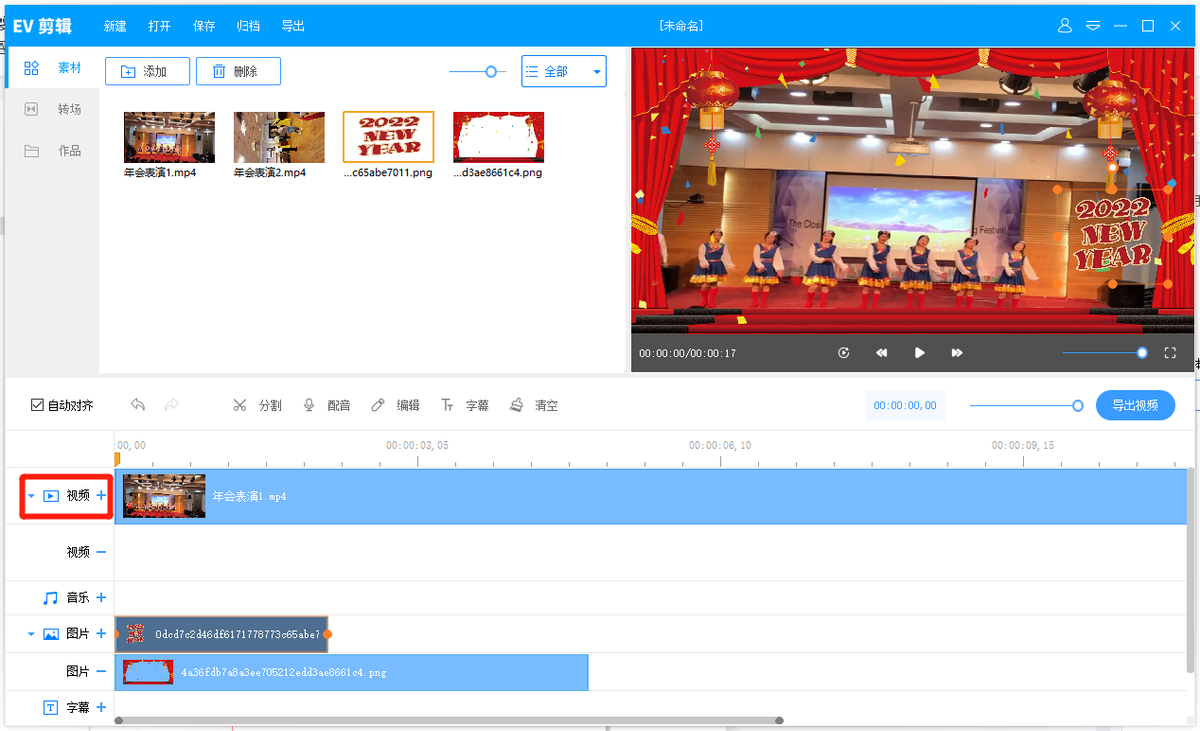
Task: Switch to the 作品 tab
Action: pyautogui.click(x=52, y=151)
